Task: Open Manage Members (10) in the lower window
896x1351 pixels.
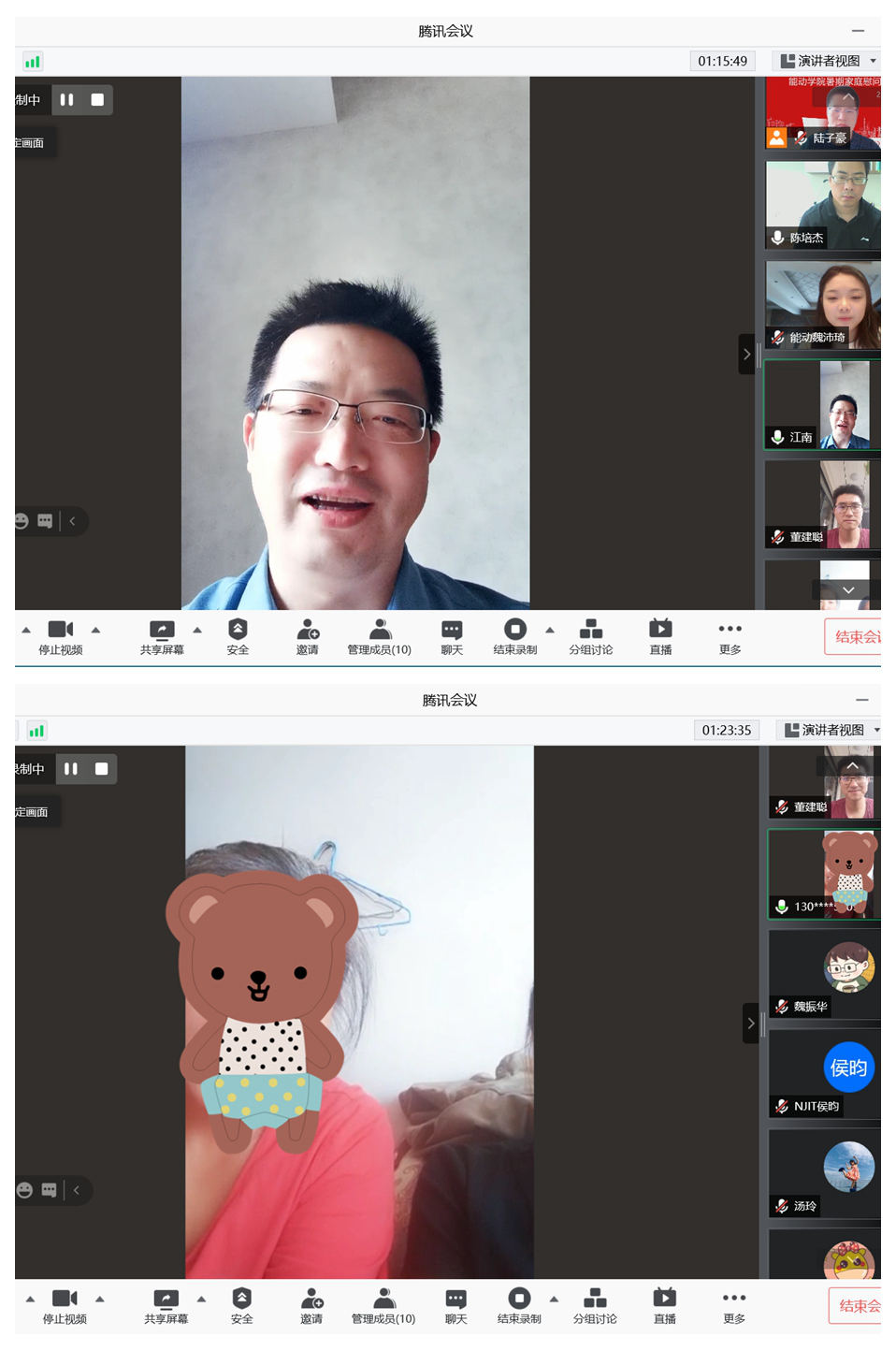Action: click(383, 1305)
